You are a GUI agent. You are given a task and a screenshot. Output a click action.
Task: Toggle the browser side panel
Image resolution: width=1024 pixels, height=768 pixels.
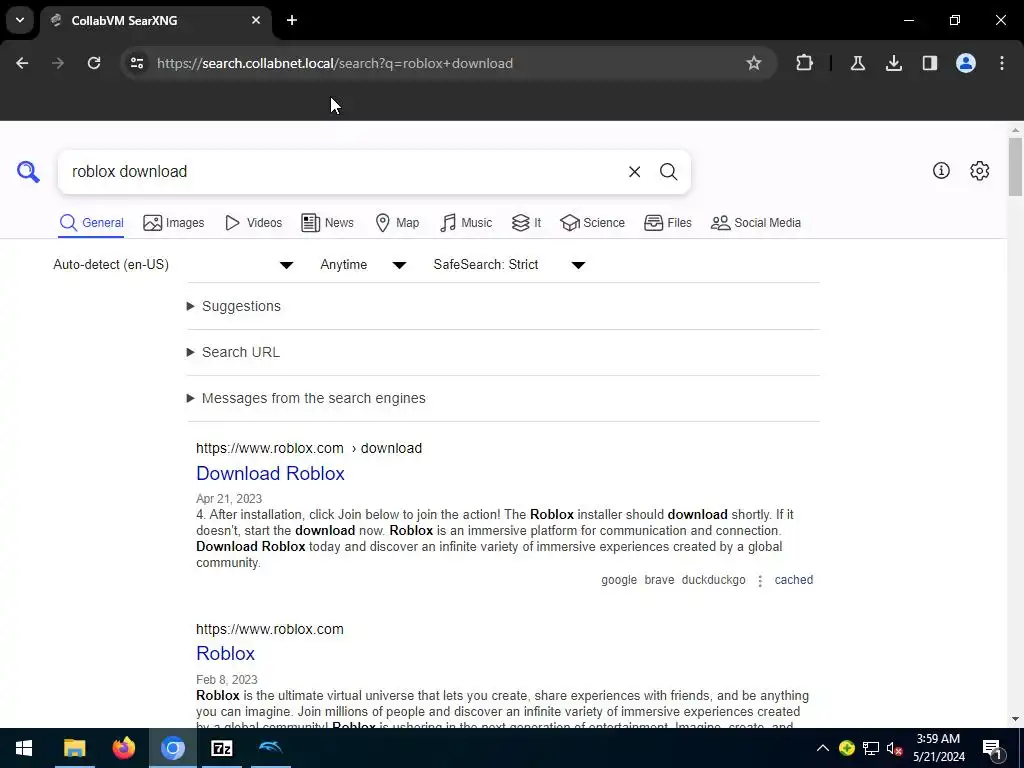929,63
